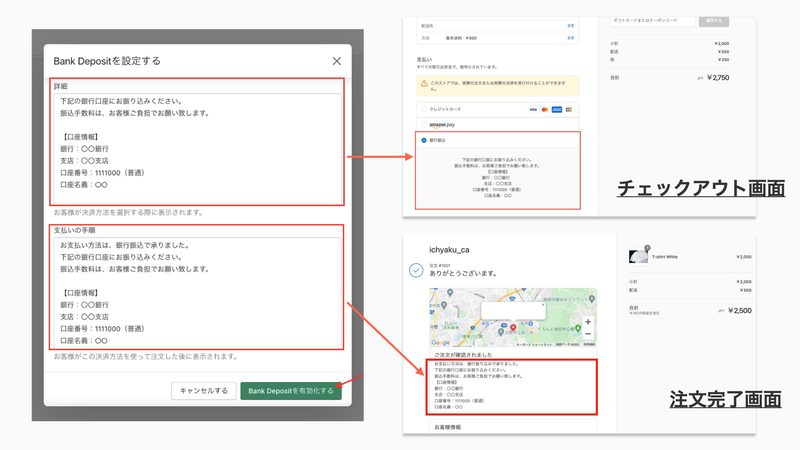Click the Visa card icon

[533, 109]
